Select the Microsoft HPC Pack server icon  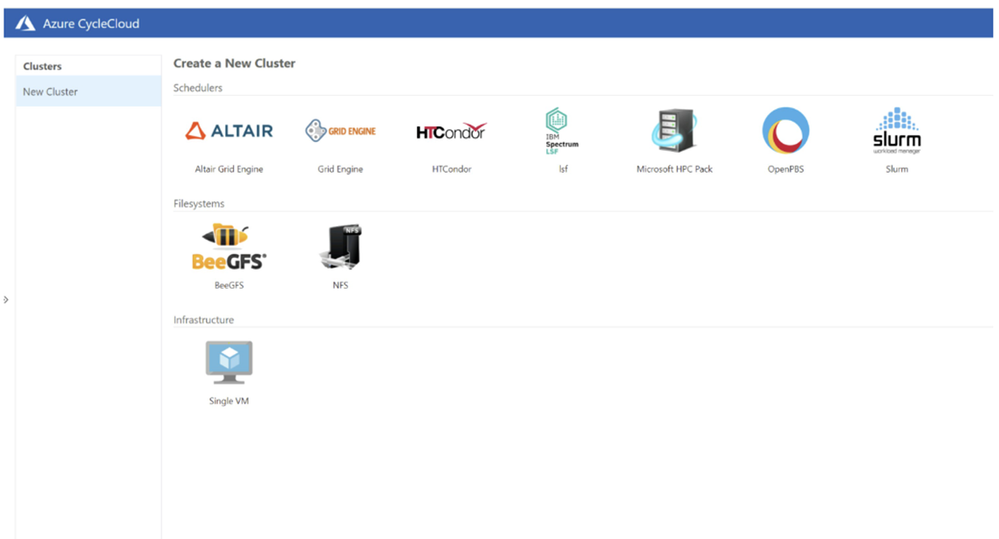[674, 131]
